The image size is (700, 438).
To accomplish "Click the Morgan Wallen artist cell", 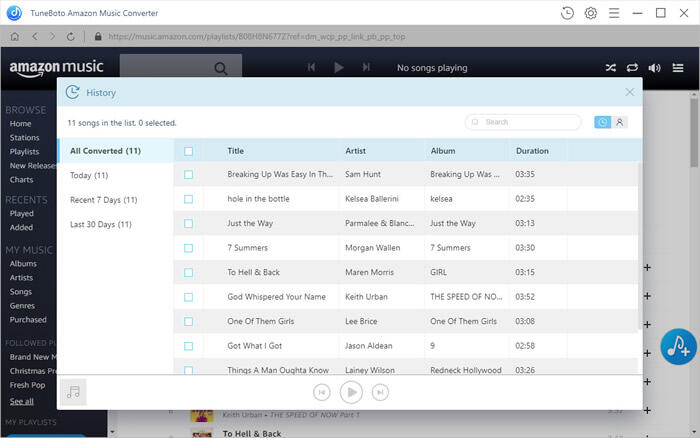I will 372,248.
